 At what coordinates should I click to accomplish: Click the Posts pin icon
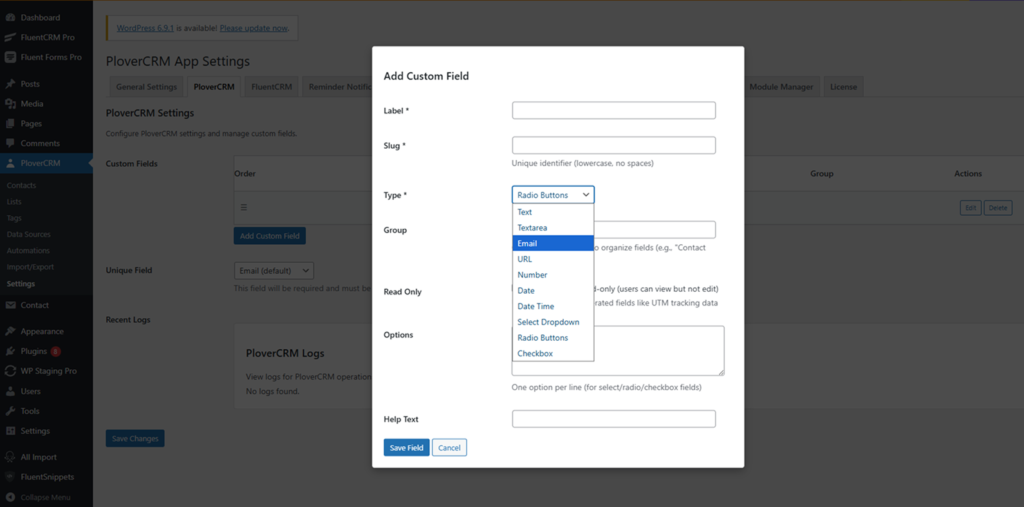coord(10,84)
